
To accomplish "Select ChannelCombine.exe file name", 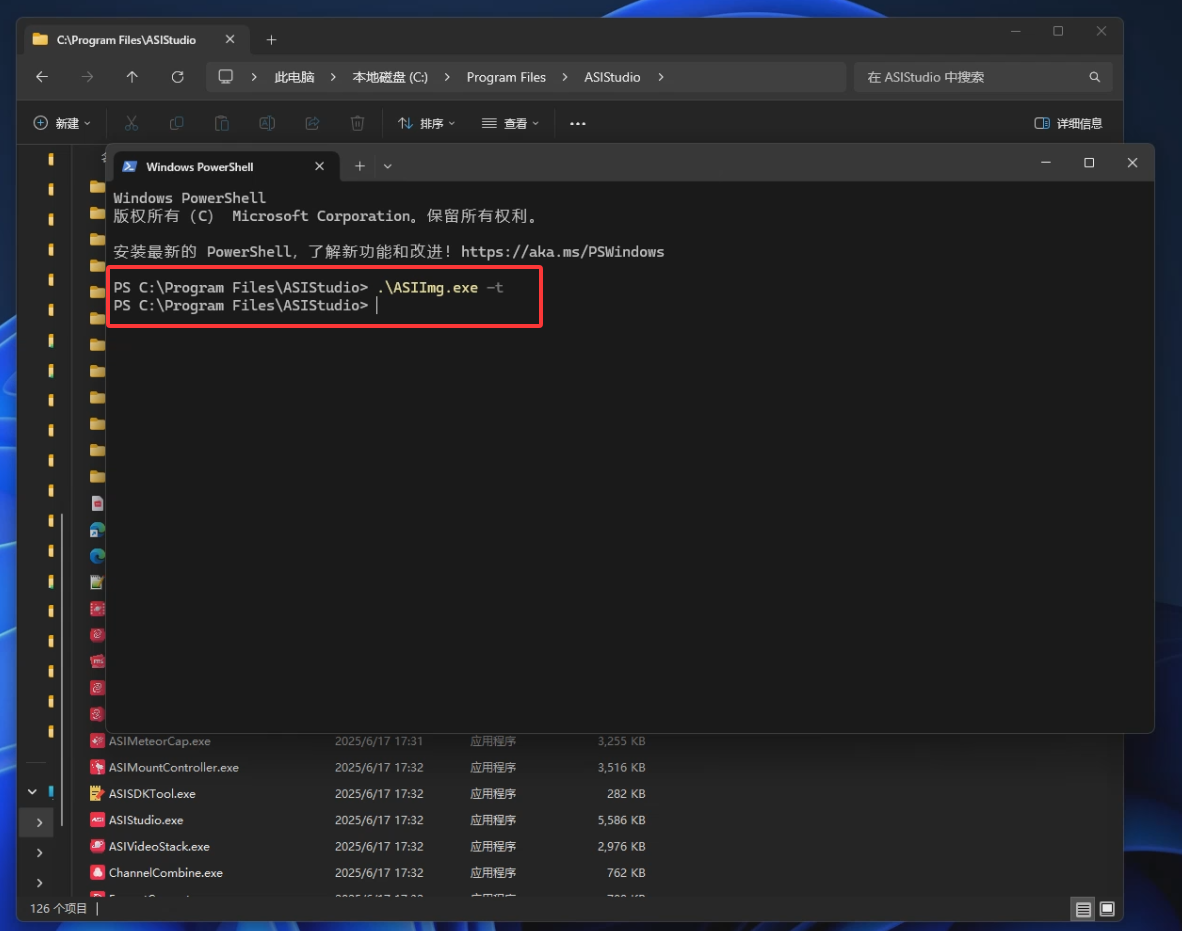I will click(x=166, y=873).
